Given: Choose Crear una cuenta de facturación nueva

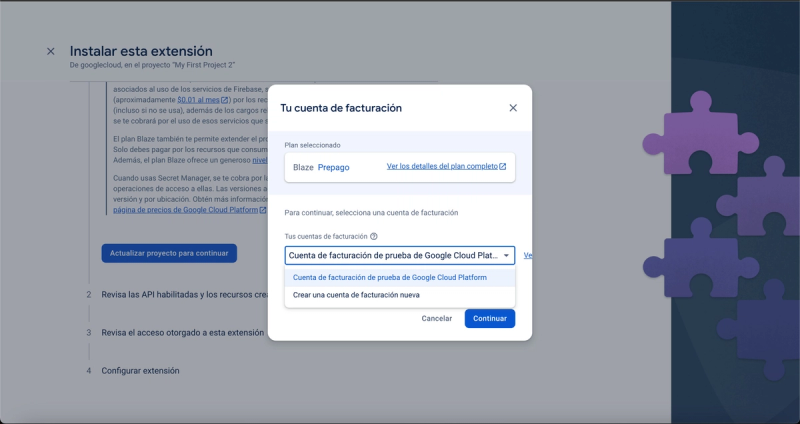Looking at the screenshot, I should coord(399,295).
